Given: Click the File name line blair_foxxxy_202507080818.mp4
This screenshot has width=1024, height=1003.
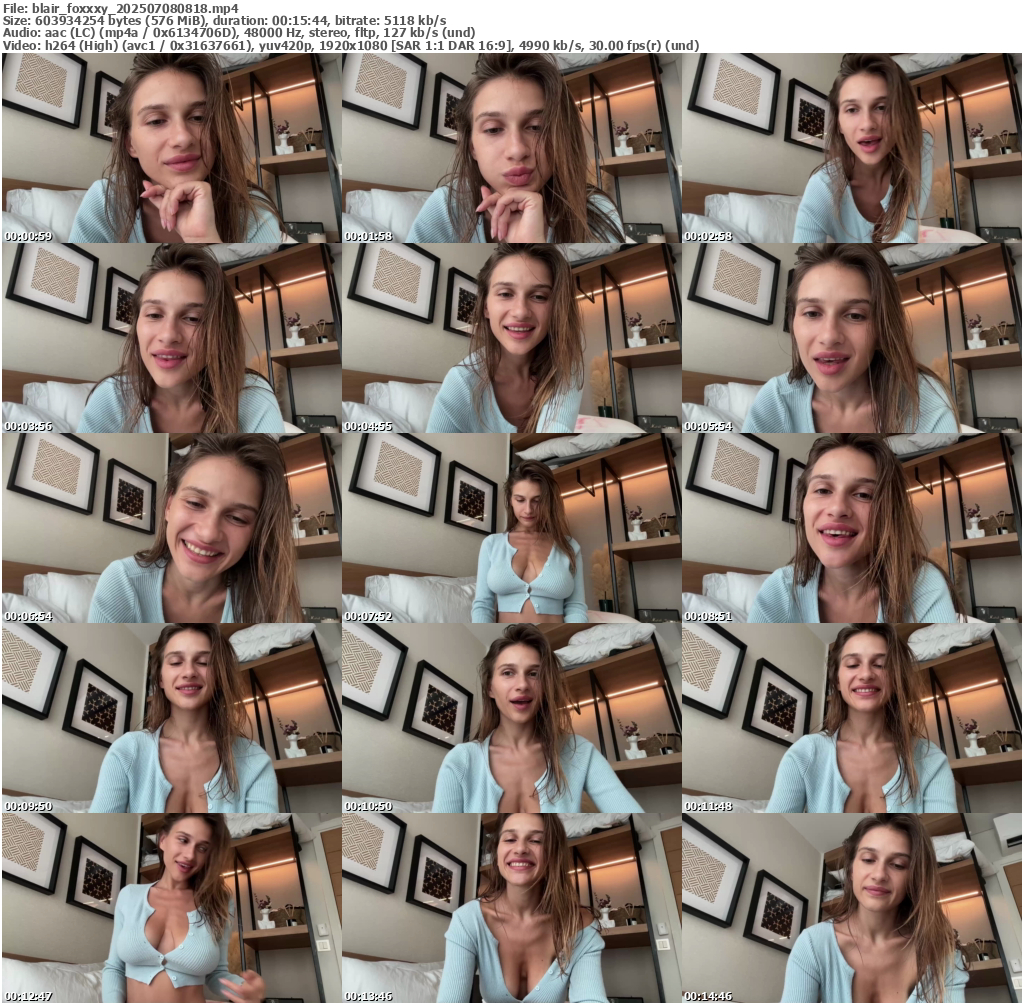Looking at the screenshot, I should (x=121, y=8).
